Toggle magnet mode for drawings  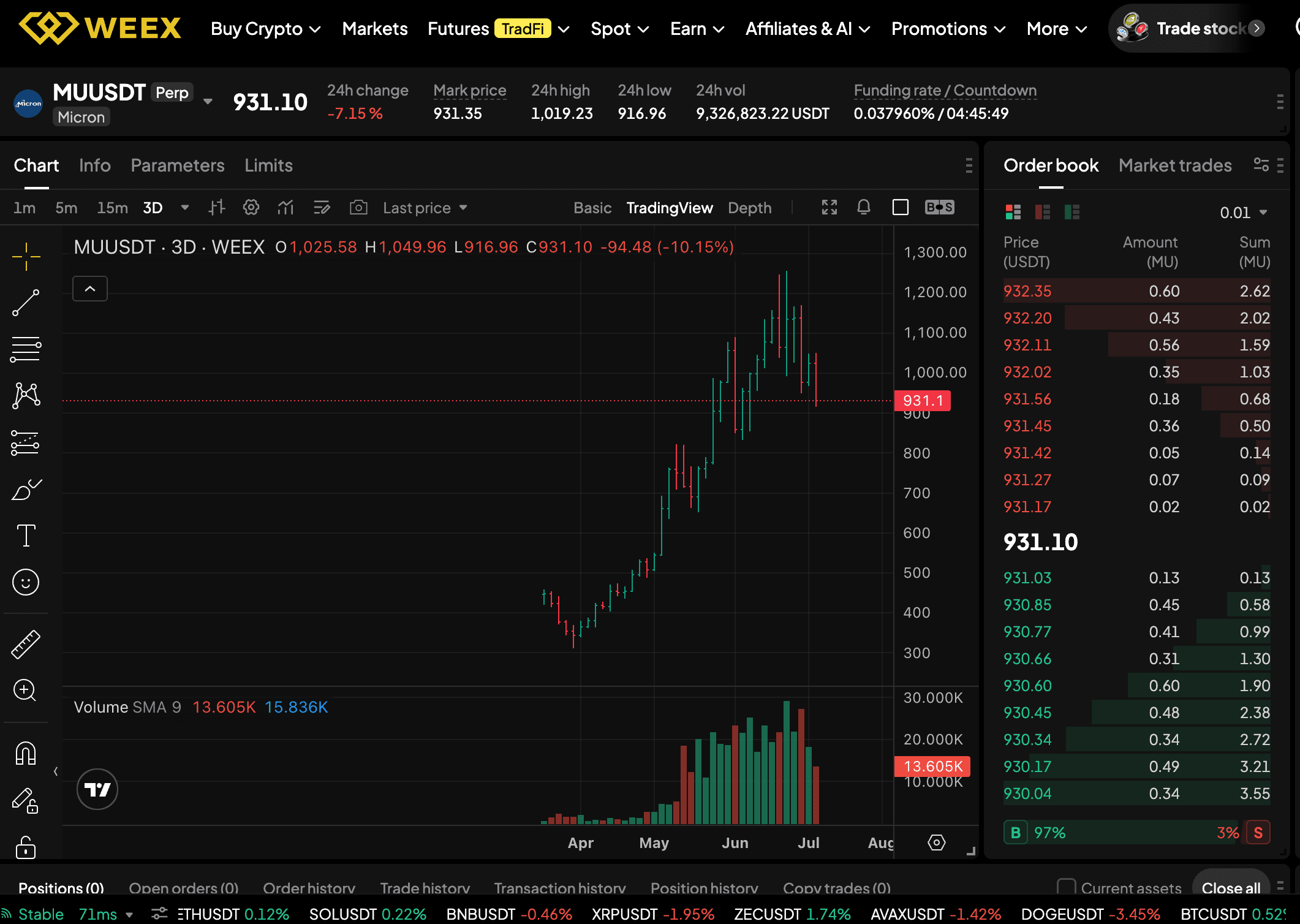pos(26,753)
